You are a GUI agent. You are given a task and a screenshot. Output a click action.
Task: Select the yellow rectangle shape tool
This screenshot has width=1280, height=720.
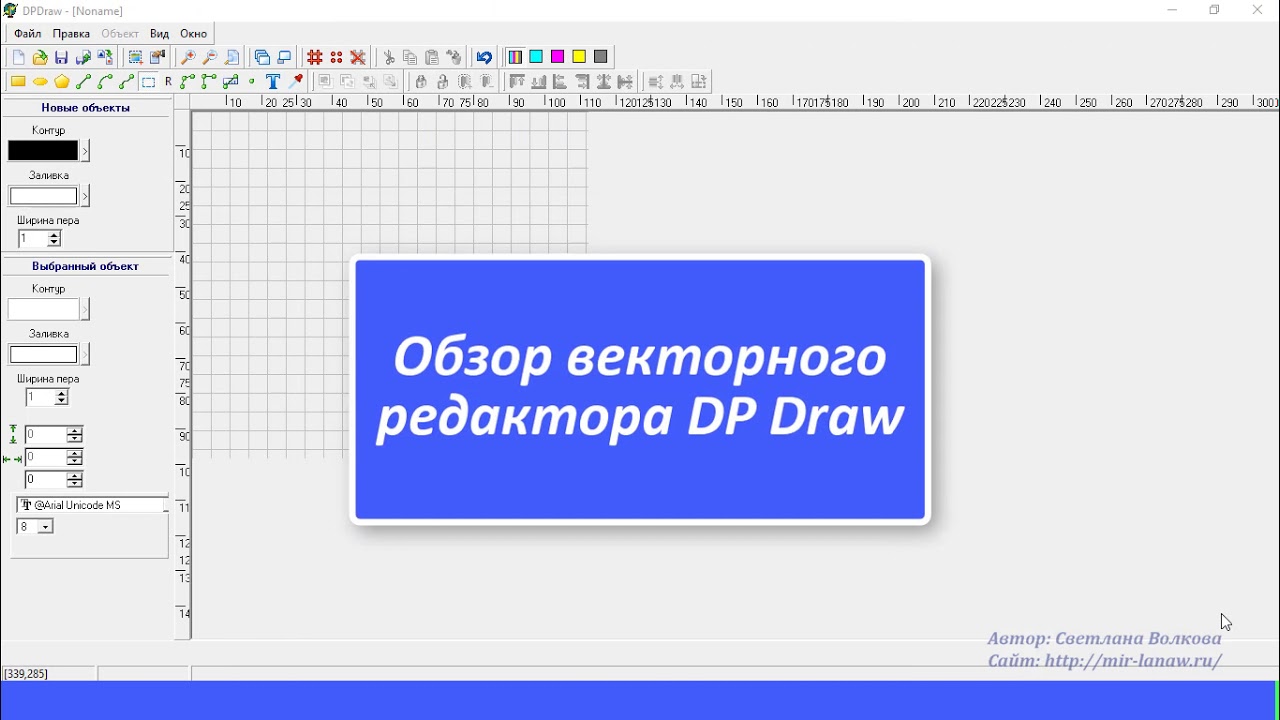[x=18, y=82]
